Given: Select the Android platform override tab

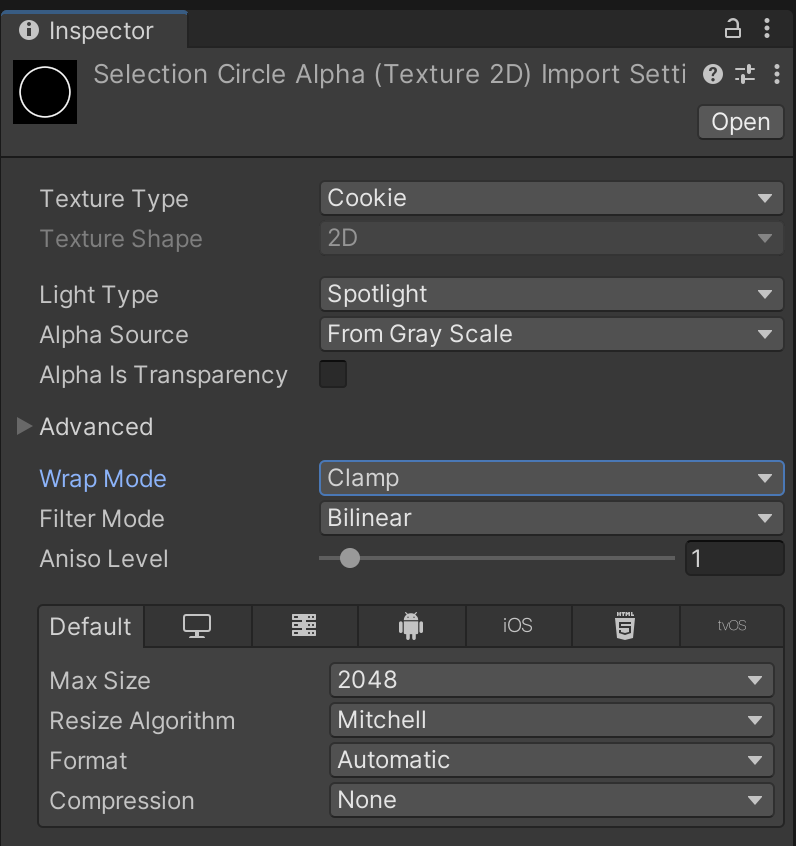Looking at the screenshot, I should tap(411, 626).
